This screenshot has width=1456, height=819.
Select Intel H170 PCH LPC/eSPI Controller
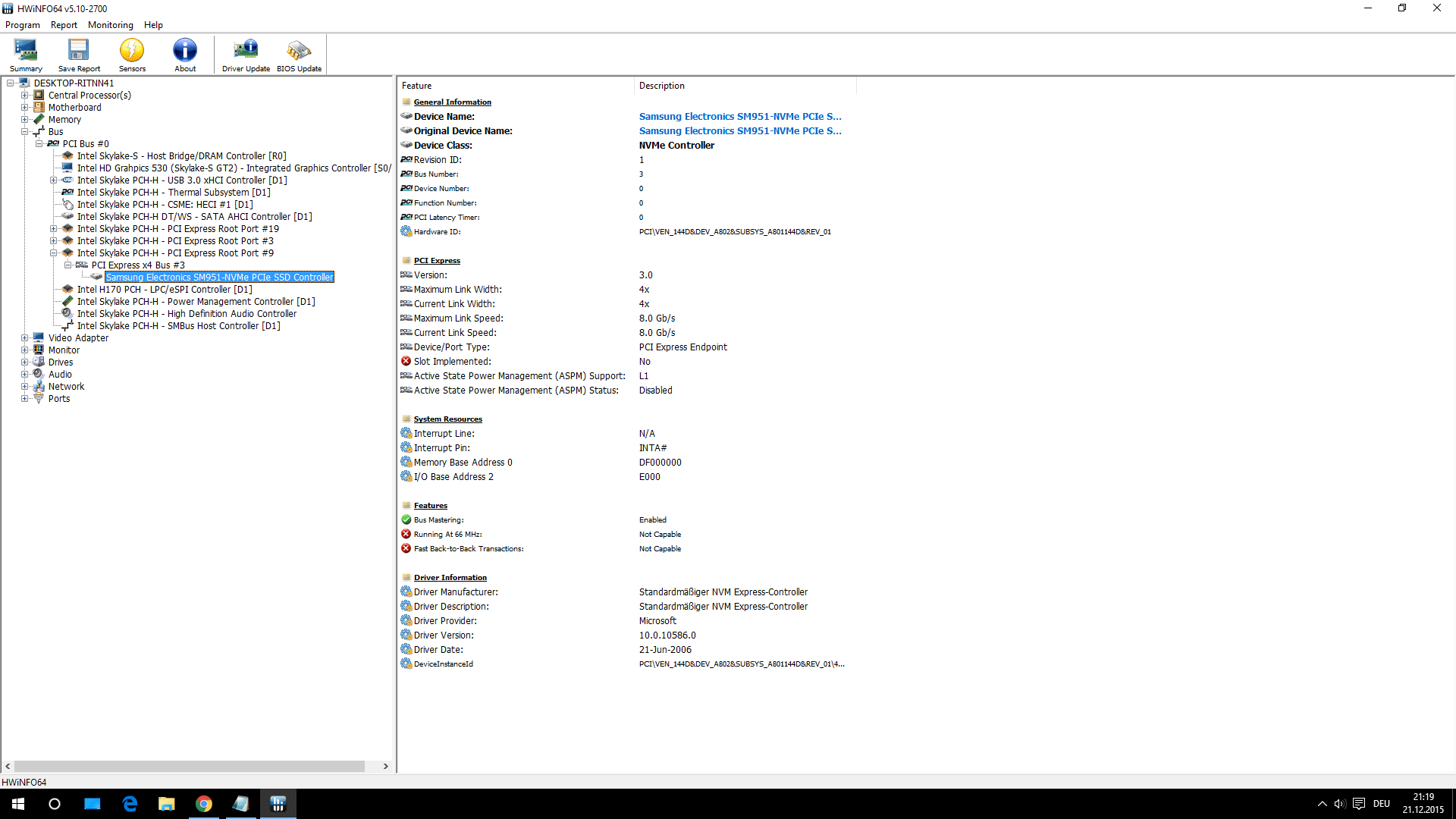pyautogui.click(x=165, y=290)
